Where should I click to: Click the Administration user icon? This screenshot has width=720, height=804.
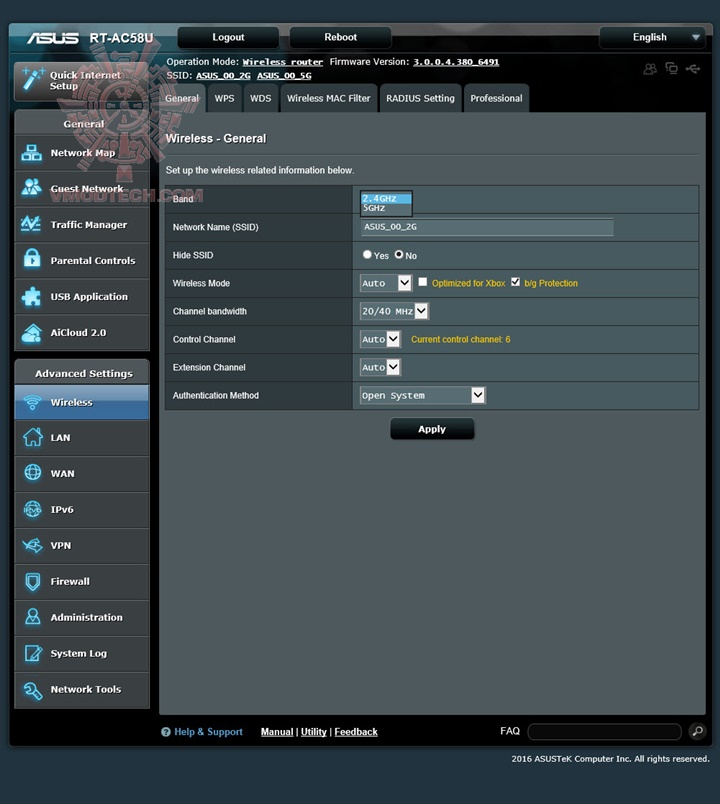pyautogui.click(x=33, y=617)
